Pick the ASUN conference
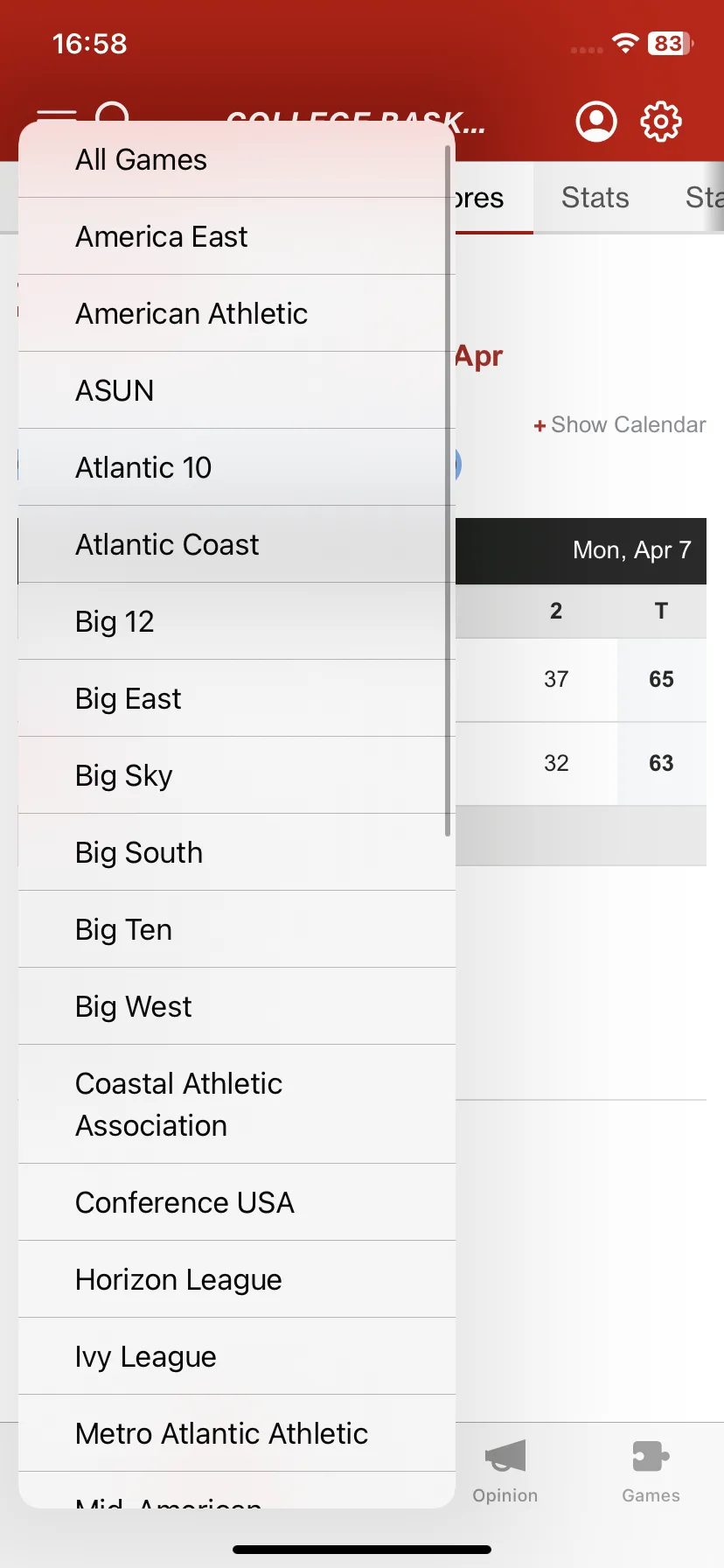Screen dimensions: 724x1568 237,390
